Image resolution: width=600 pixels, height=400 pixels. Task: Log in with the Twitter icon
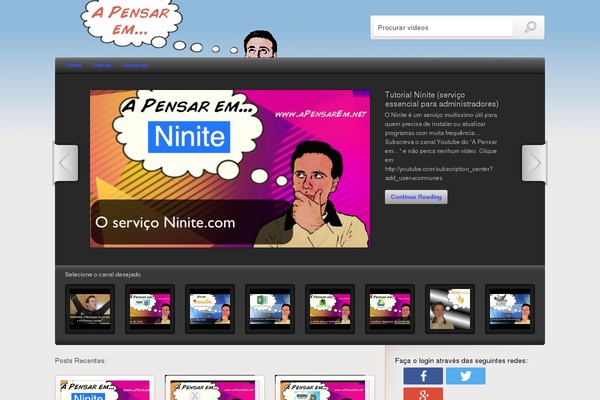coord(466,376)
